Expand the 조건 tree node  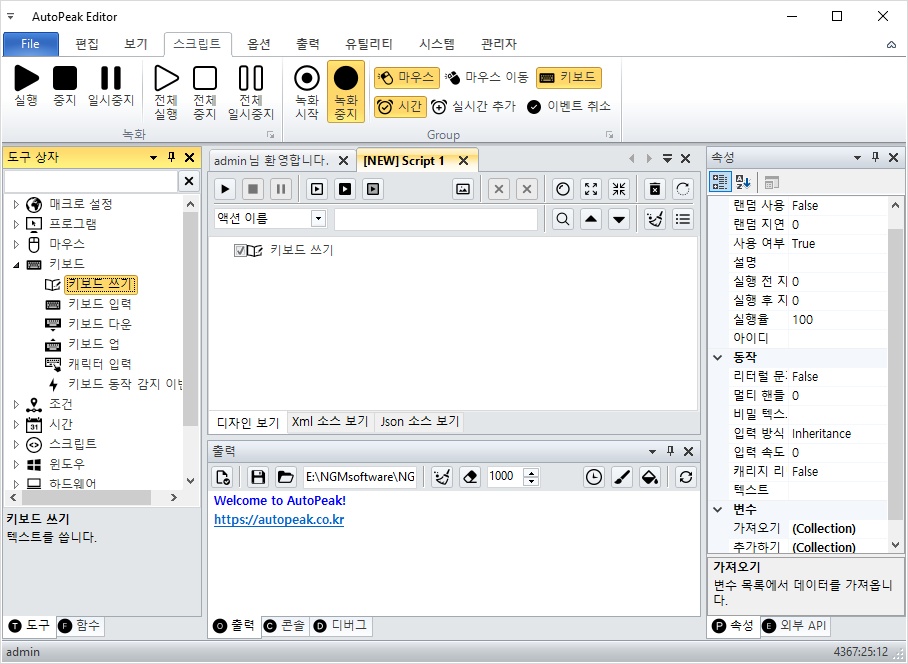pos(16,404)
